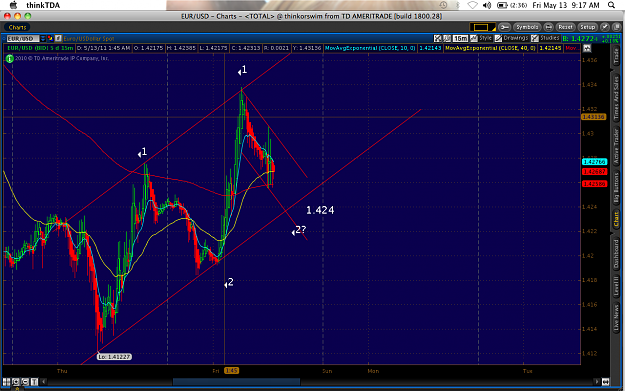The image size is (625, 391).
Task: Click the Reset button
Action: [565, 27]
